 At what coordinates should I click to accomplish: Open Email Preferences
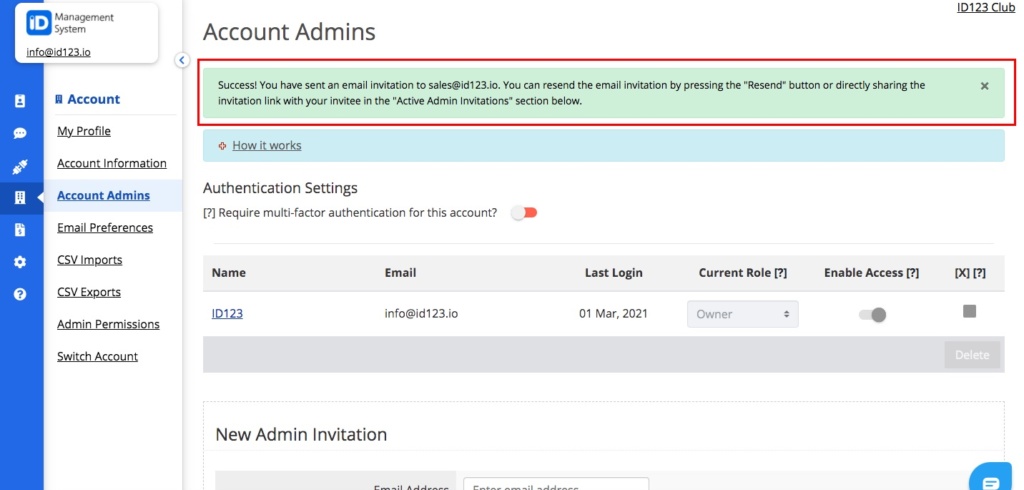(x=104, y=227)
